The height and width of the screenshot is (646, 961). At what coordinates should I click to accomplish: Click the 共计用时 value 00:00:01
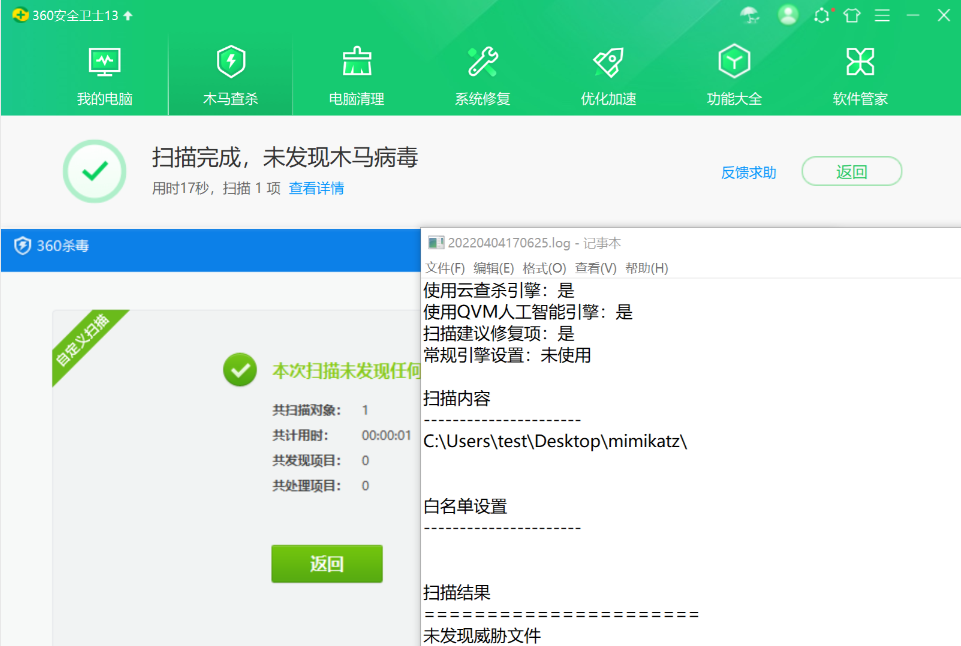386,435
